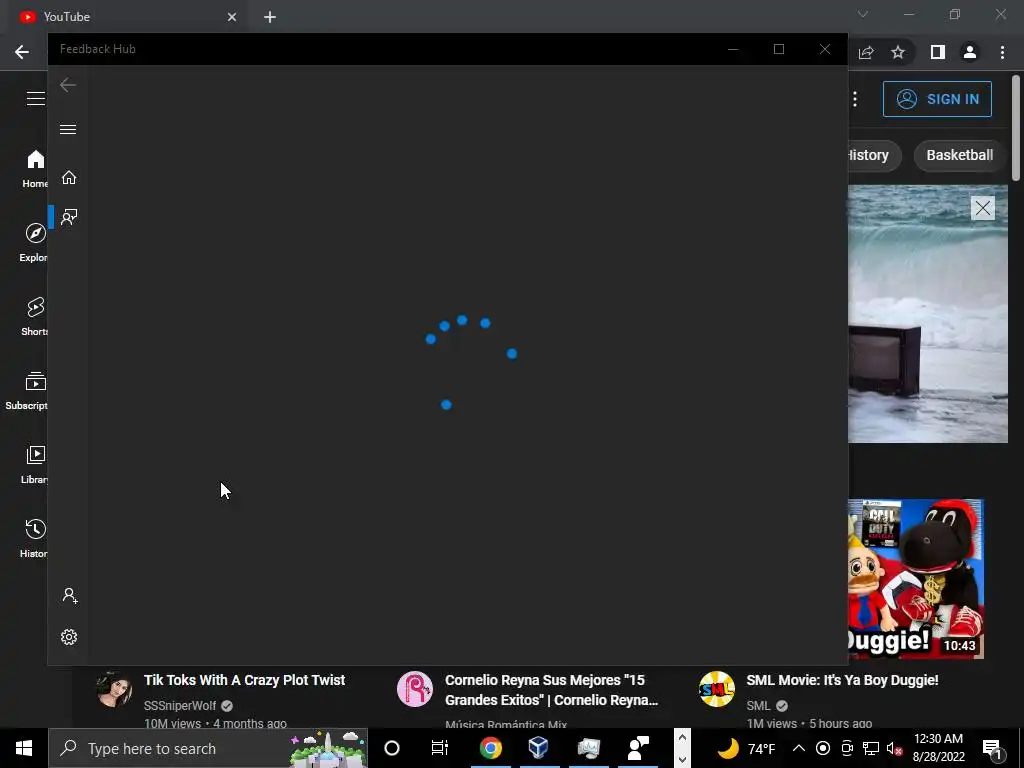Open YouTube Subscriptions section
The height and width of the screenshot is (768, 1024).
tap(27, 391)
